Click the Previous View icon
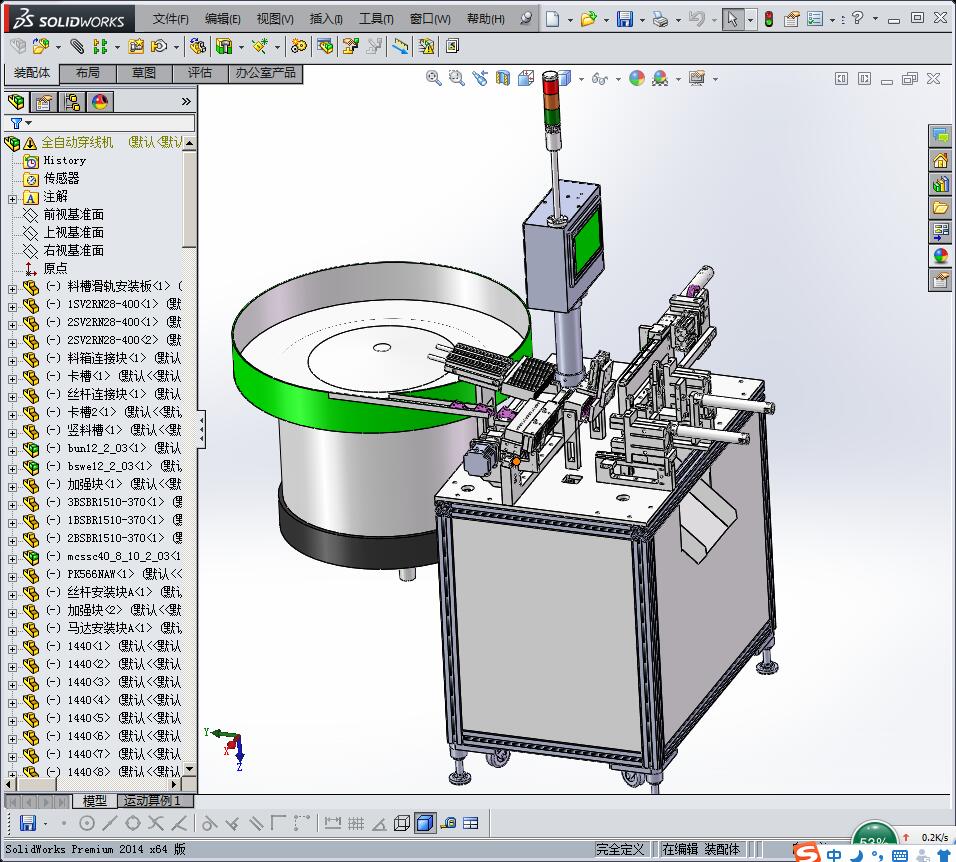The height and width of the screenshot is (862, 956). [x=480, y=78]
